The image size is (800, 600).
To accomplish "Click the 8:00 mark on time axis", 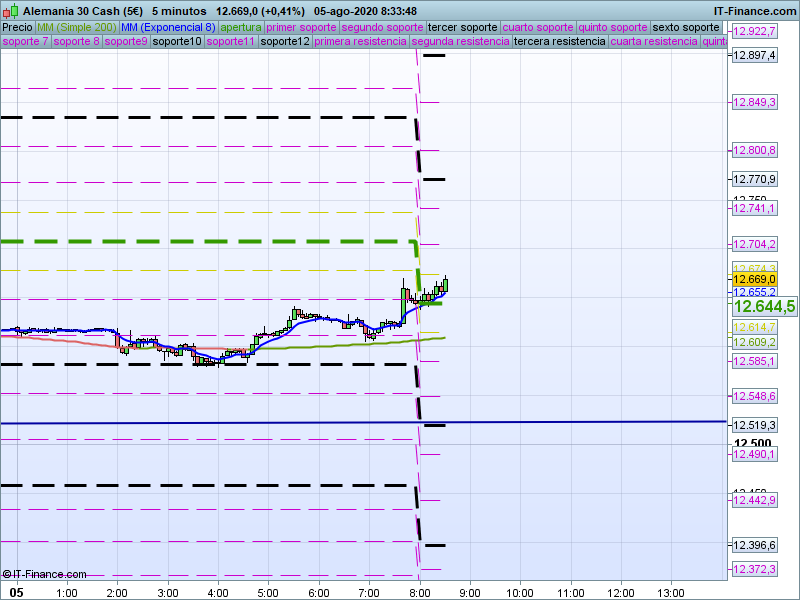I will [x=420, y=592].
